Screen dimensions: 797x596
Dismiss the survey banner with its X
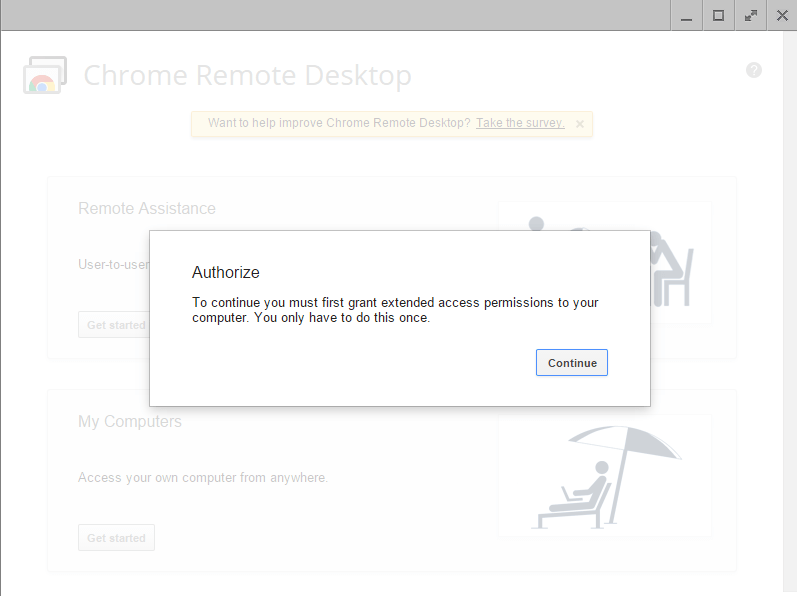[579, 124]
